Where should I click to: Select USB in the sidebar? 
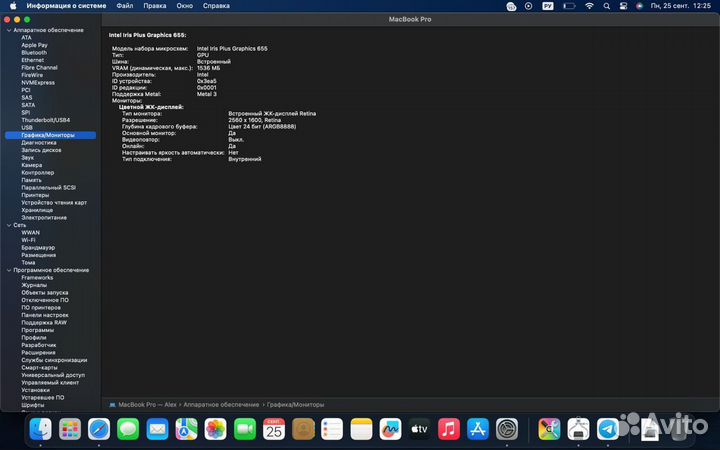coord(27,128)
